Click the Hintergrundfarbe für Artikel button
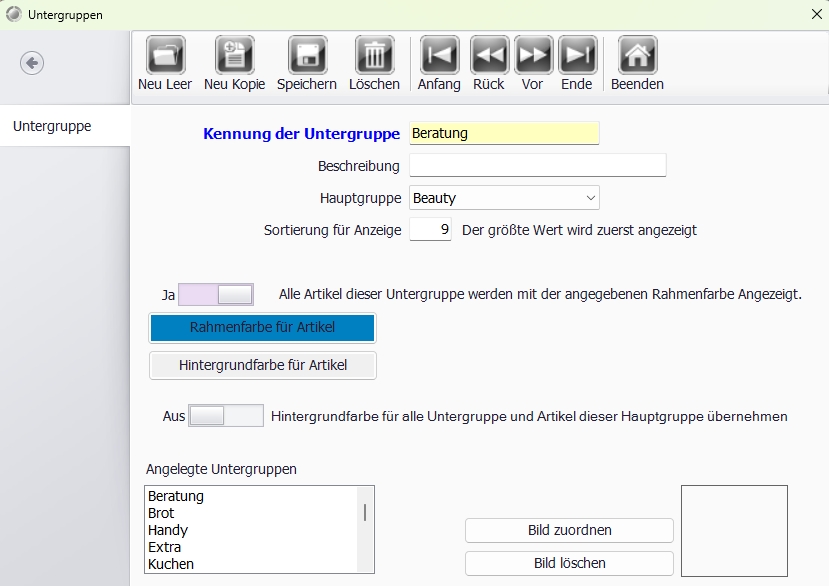This screenshot has width=829, height=586. 261,365
